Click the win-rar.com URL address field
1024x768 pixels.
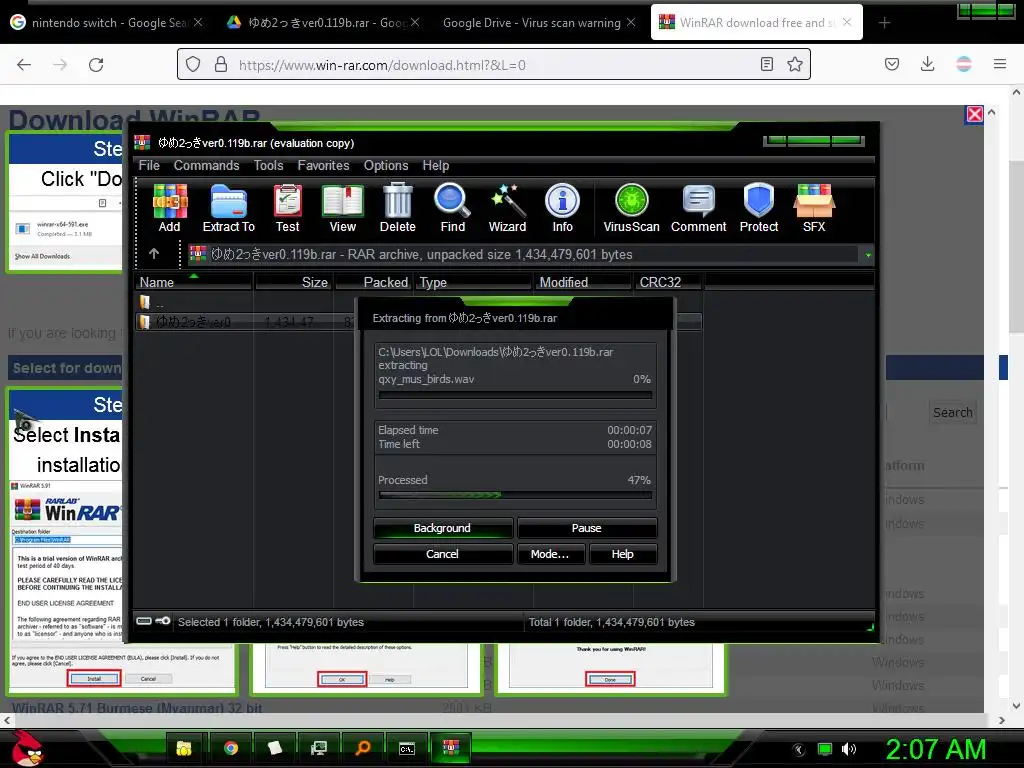(x=493, y=65)
